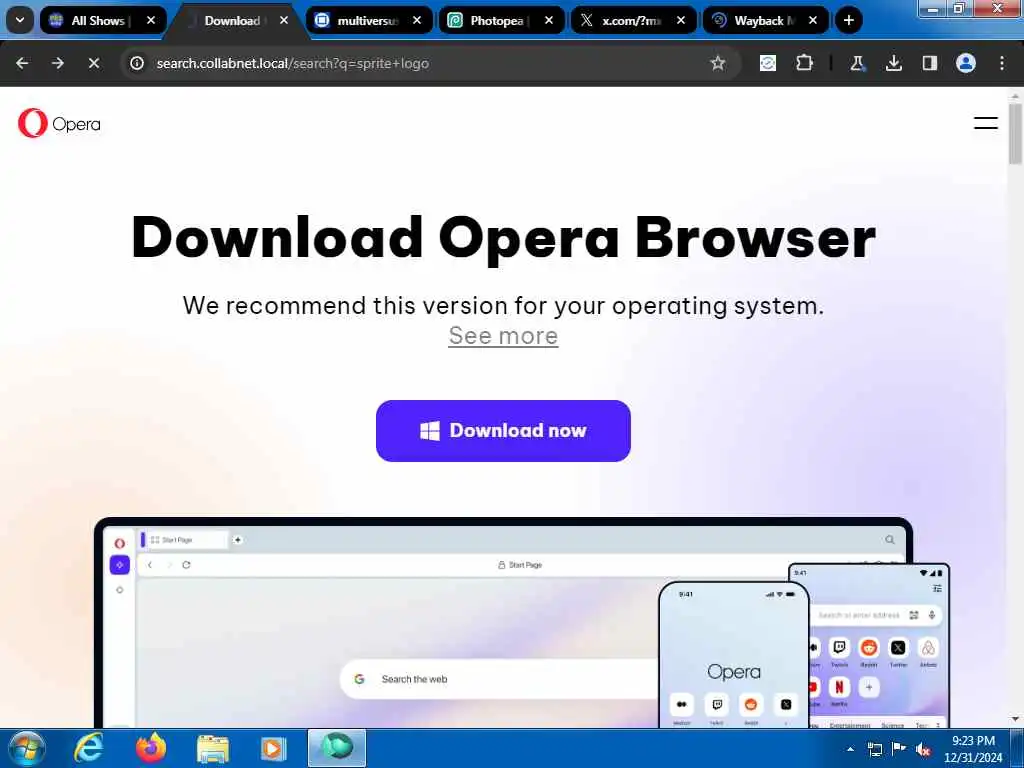Show hidden system tray icons

click(x=850, y=749)
